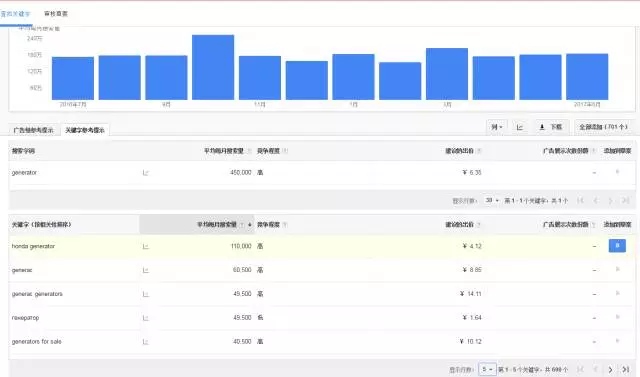Click search volume value 40,500

242,342
